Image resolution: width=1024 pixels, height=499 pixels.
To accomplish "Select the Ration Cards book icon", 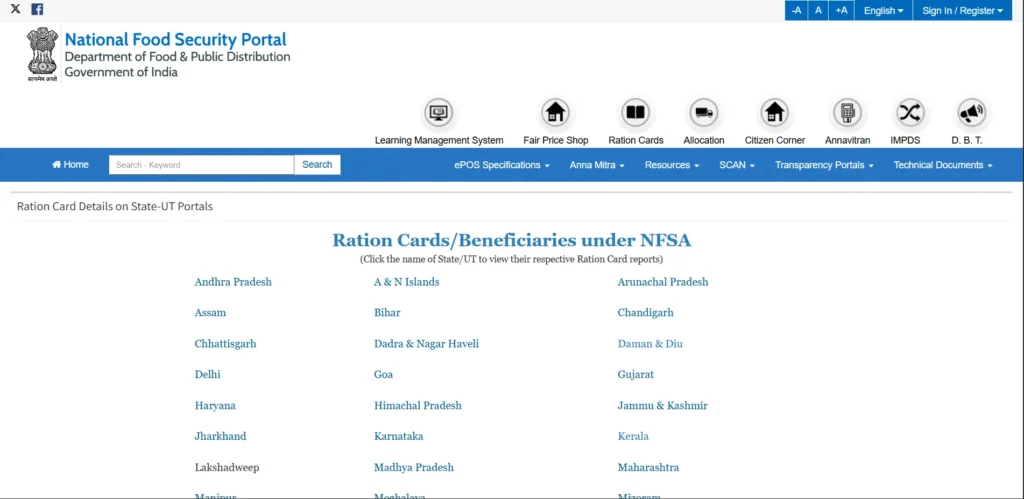I will pos(635,112).
